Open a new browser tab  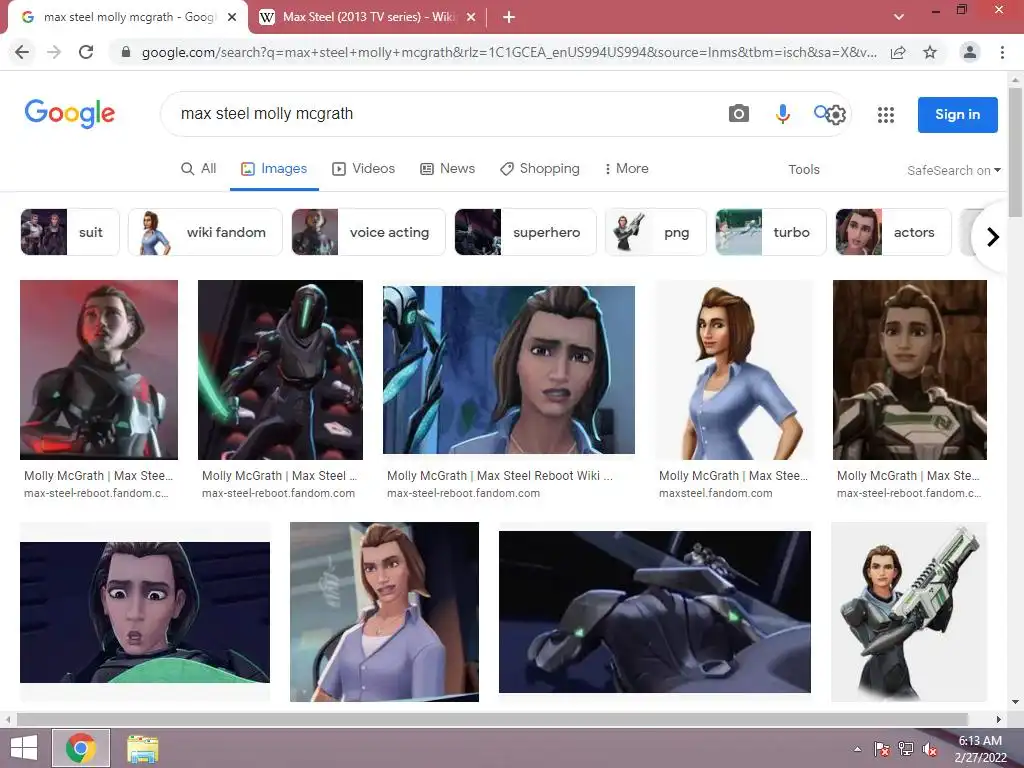[x=509, y=17]
